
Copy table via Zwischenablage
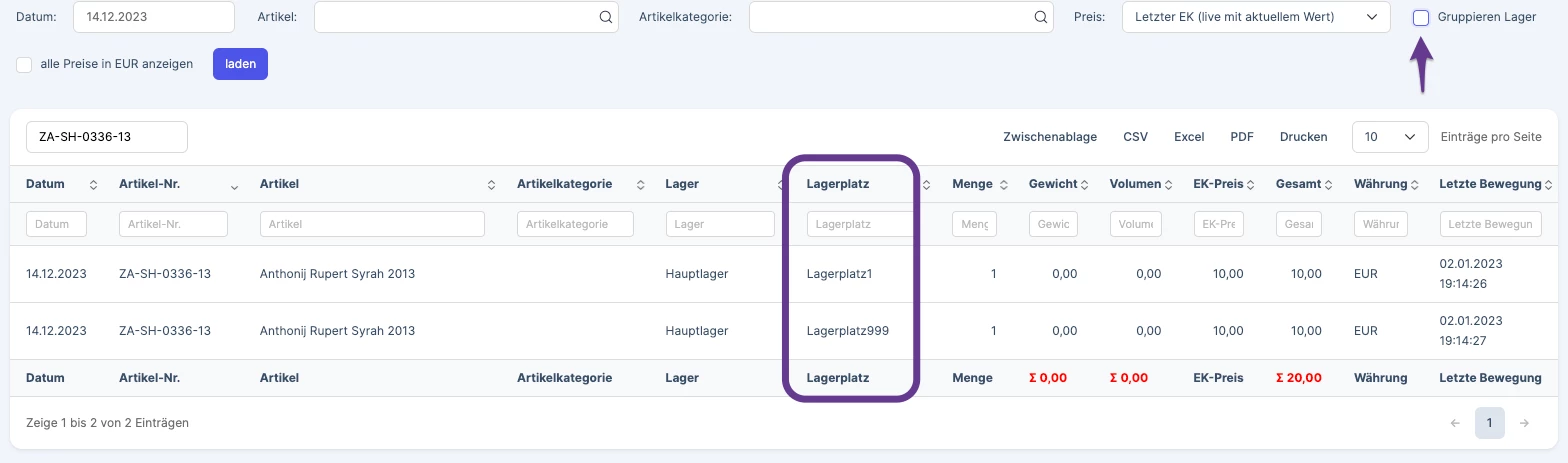point(1050,137)
